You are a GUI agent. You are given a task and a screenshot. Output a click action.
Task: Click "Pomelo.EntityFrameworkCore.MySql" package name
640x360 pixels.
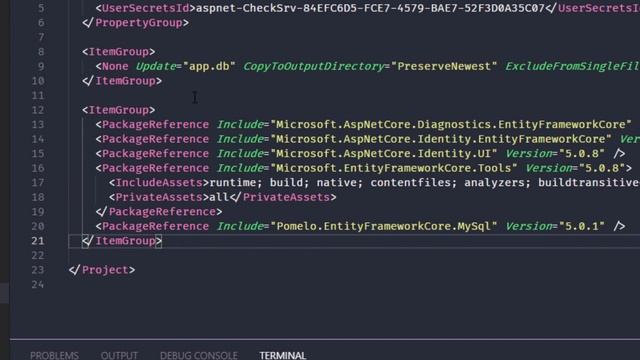pyautogui.click(x=384, y=226)
